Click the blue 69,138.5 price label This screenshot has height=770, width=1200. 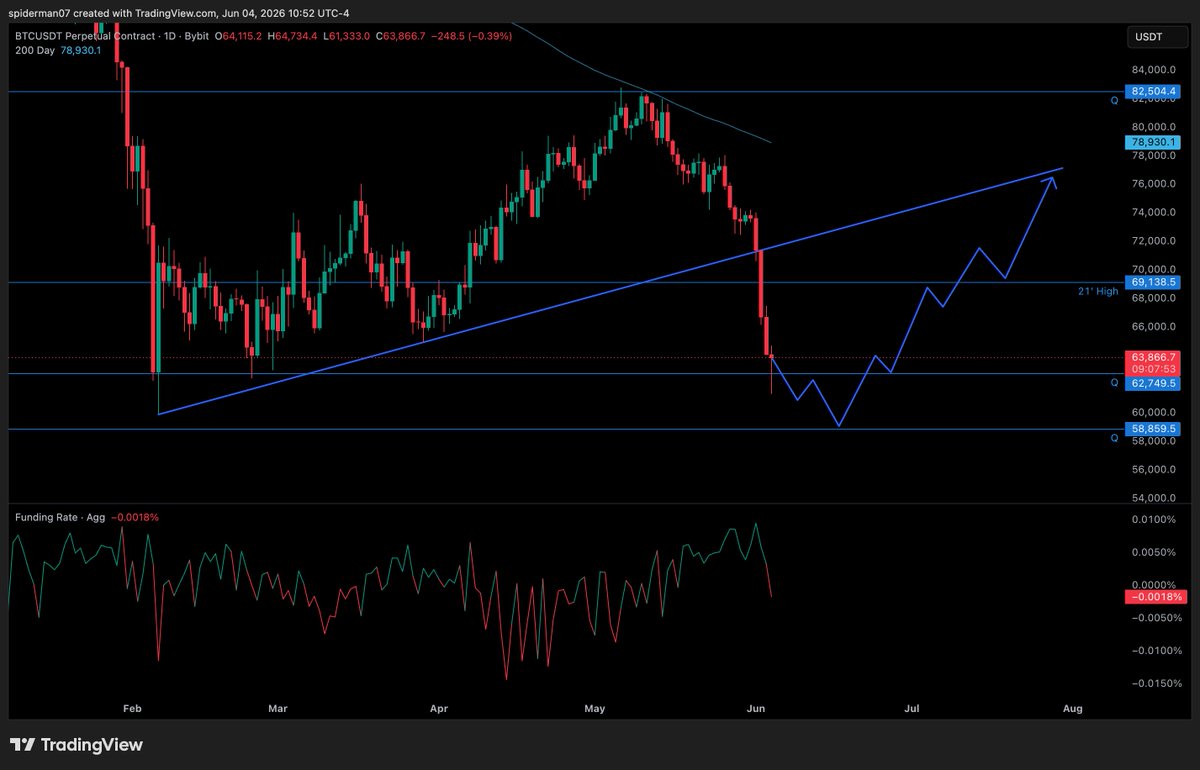[1153, 283]
